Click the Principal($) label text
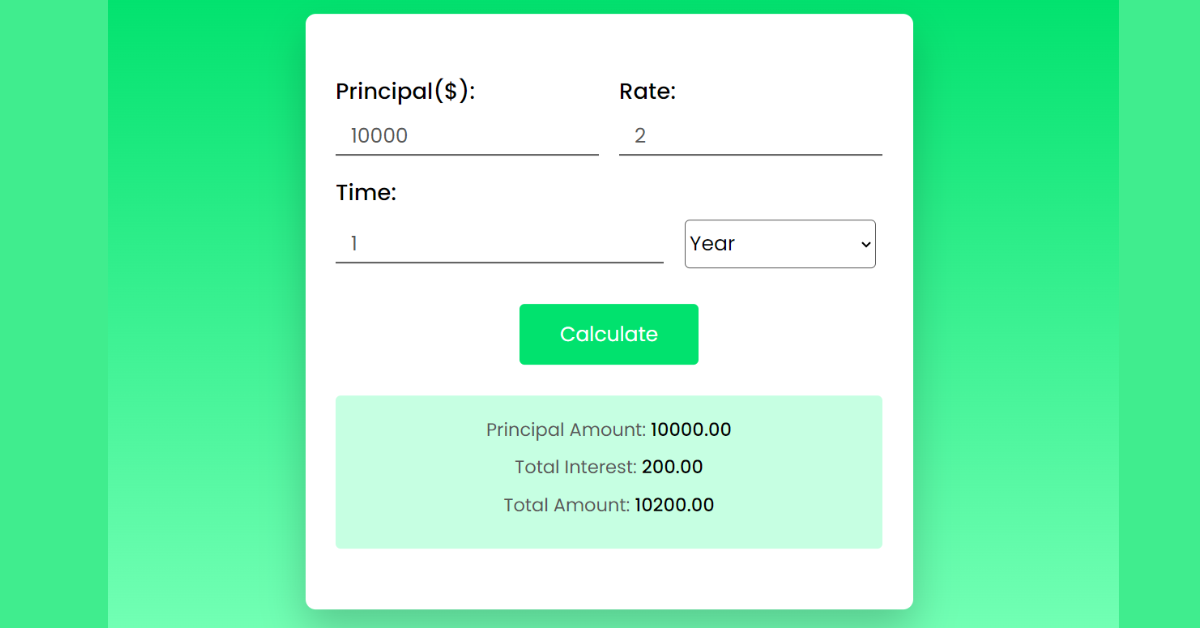 [x=405, y=91]
